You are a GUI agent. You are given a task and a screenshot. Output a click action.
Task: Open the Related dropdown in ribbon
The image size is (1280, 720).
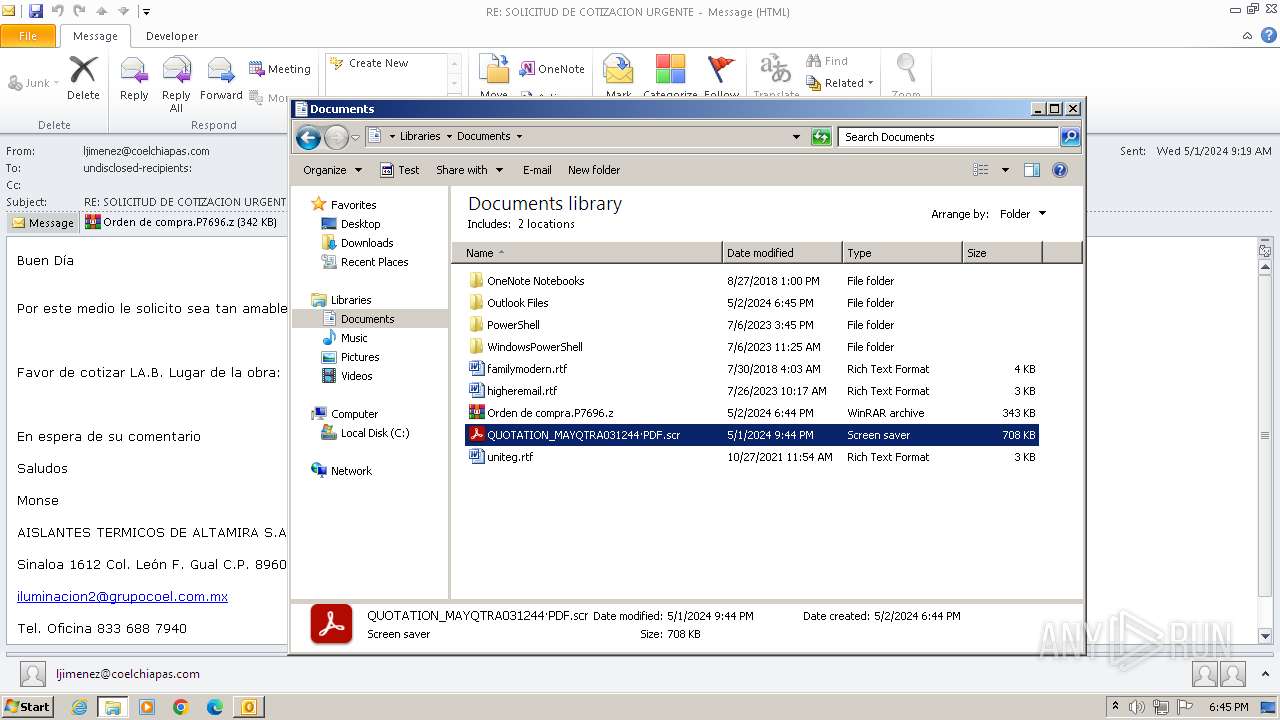click(x=840, y=83)
